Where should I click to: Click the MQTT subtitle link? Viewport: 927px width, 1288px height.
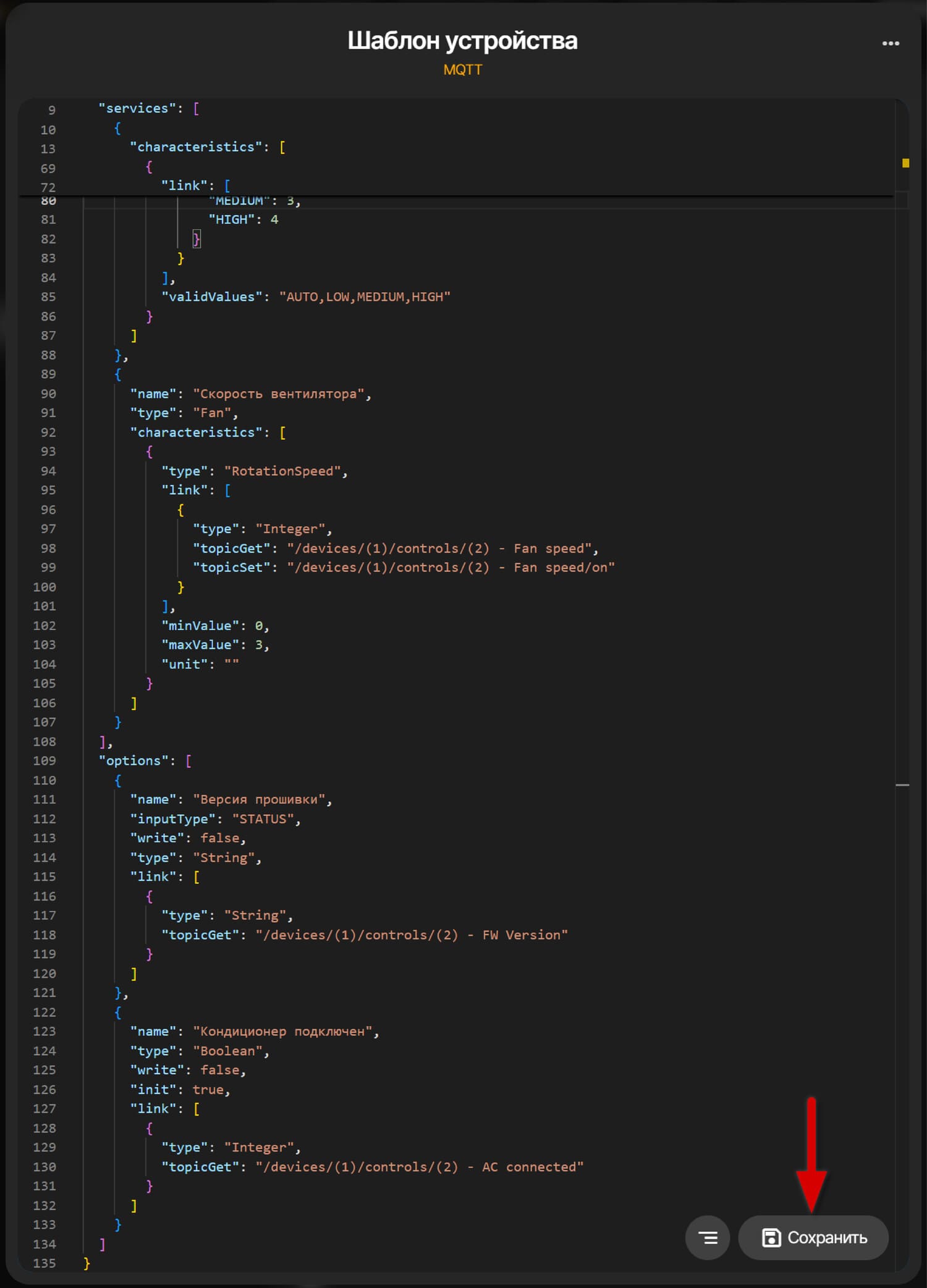[x=462, y=70]
